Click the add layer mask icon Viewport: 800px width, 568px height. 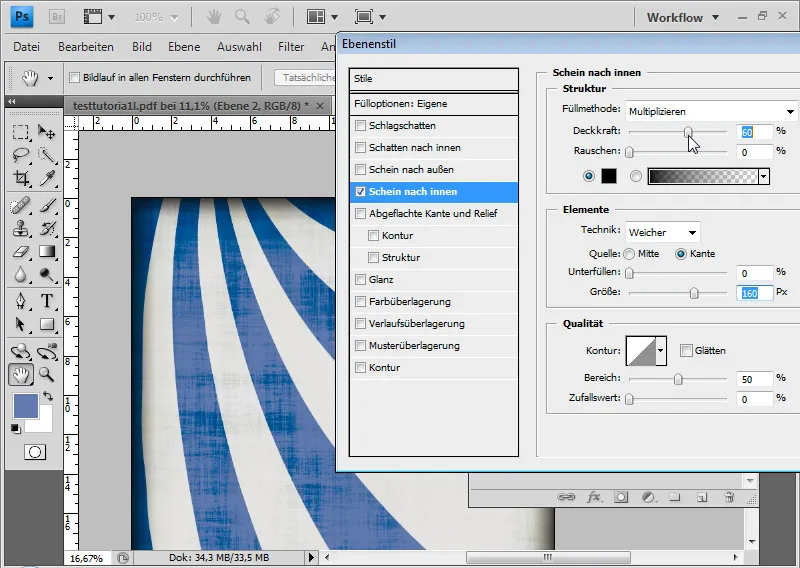[621, 497]
